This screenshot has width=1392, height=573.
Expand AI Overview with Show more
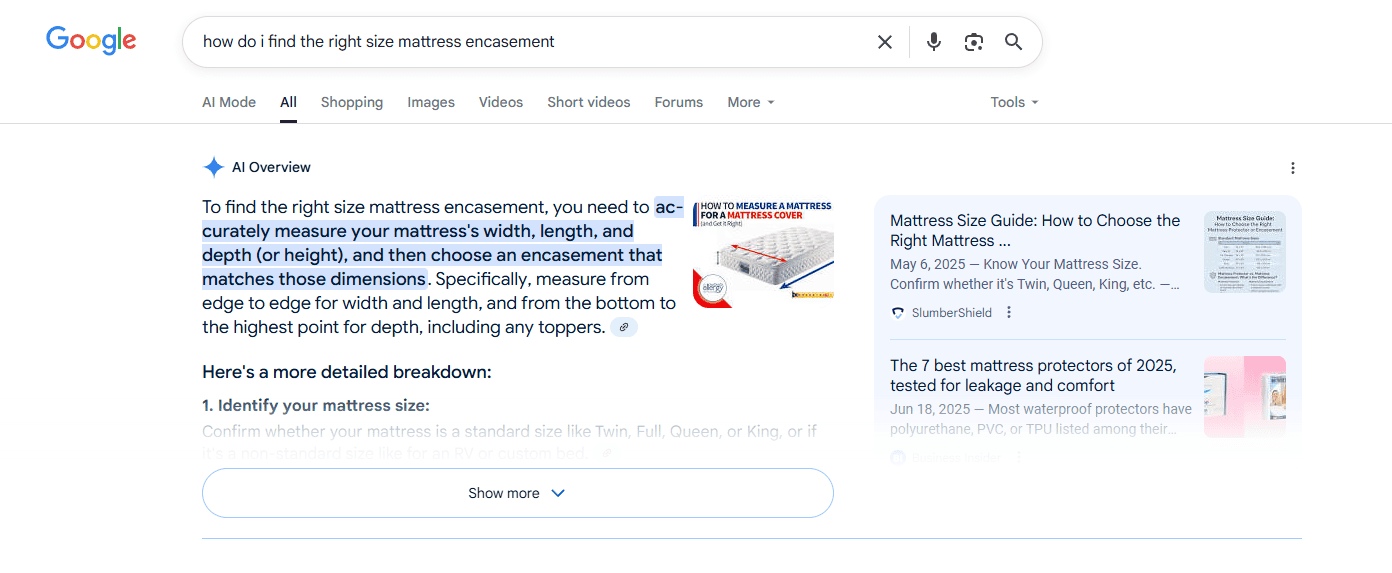[518, 493]
